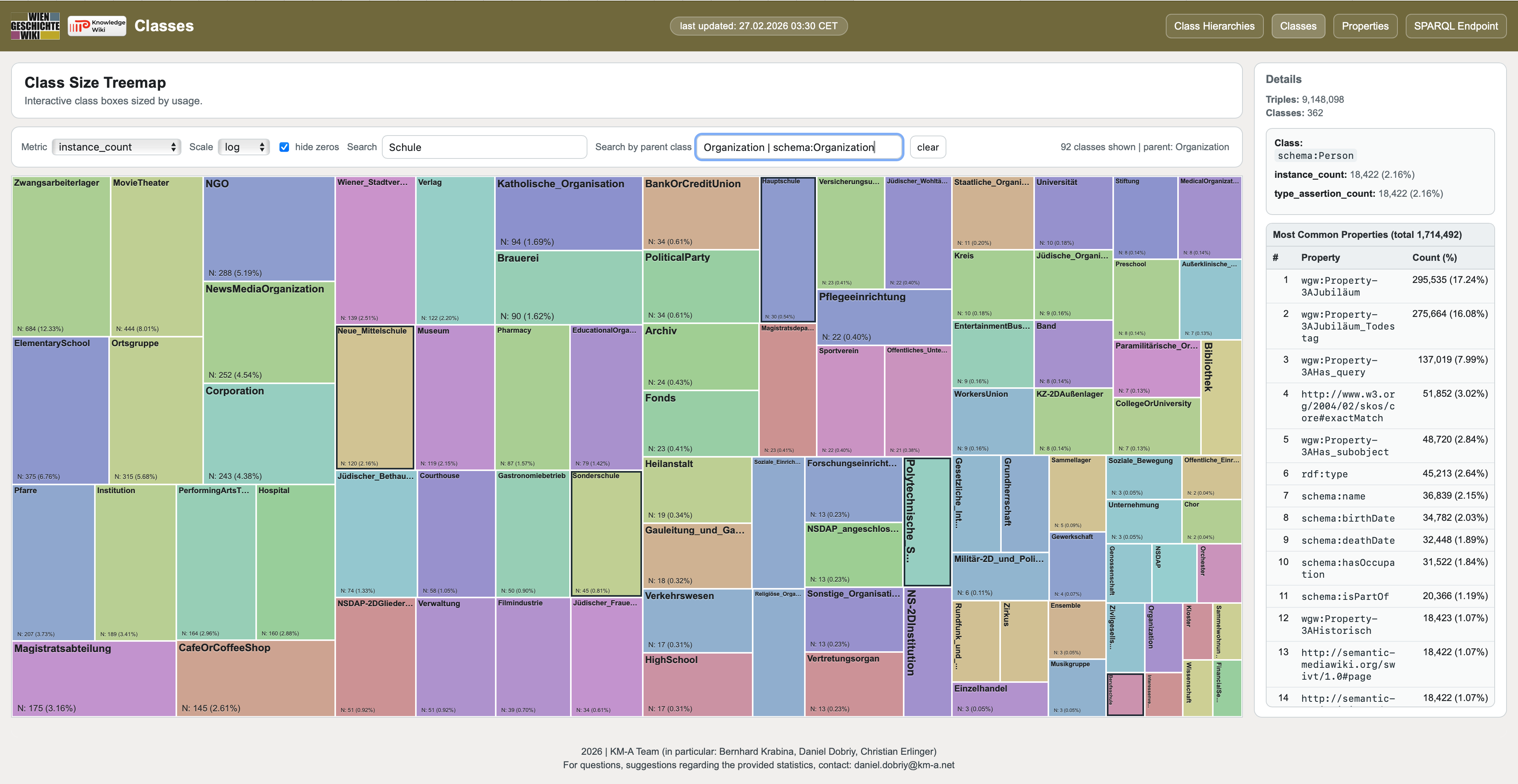Switch to the Properties view
The height and width of the screenshot is (784, 1518).
pos(1365,25)
